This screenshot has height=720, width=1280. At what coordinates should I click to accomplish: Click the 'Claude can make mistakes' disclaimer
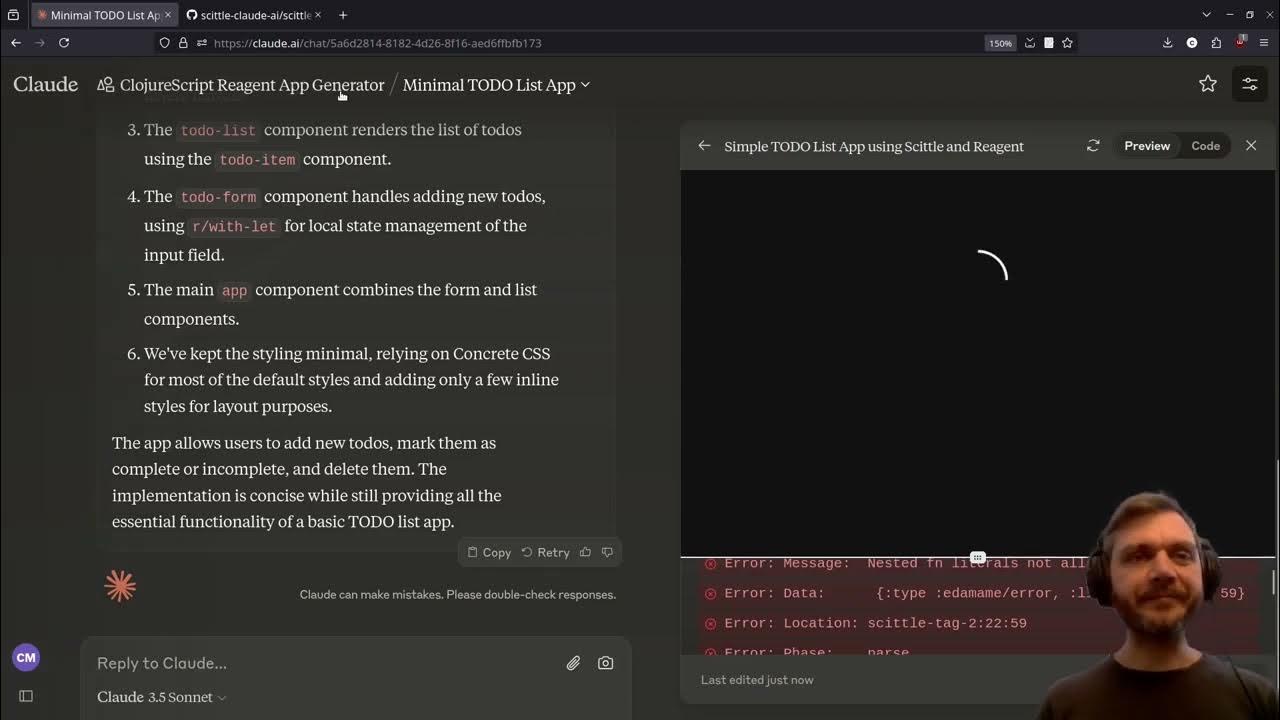coord(458,594)
